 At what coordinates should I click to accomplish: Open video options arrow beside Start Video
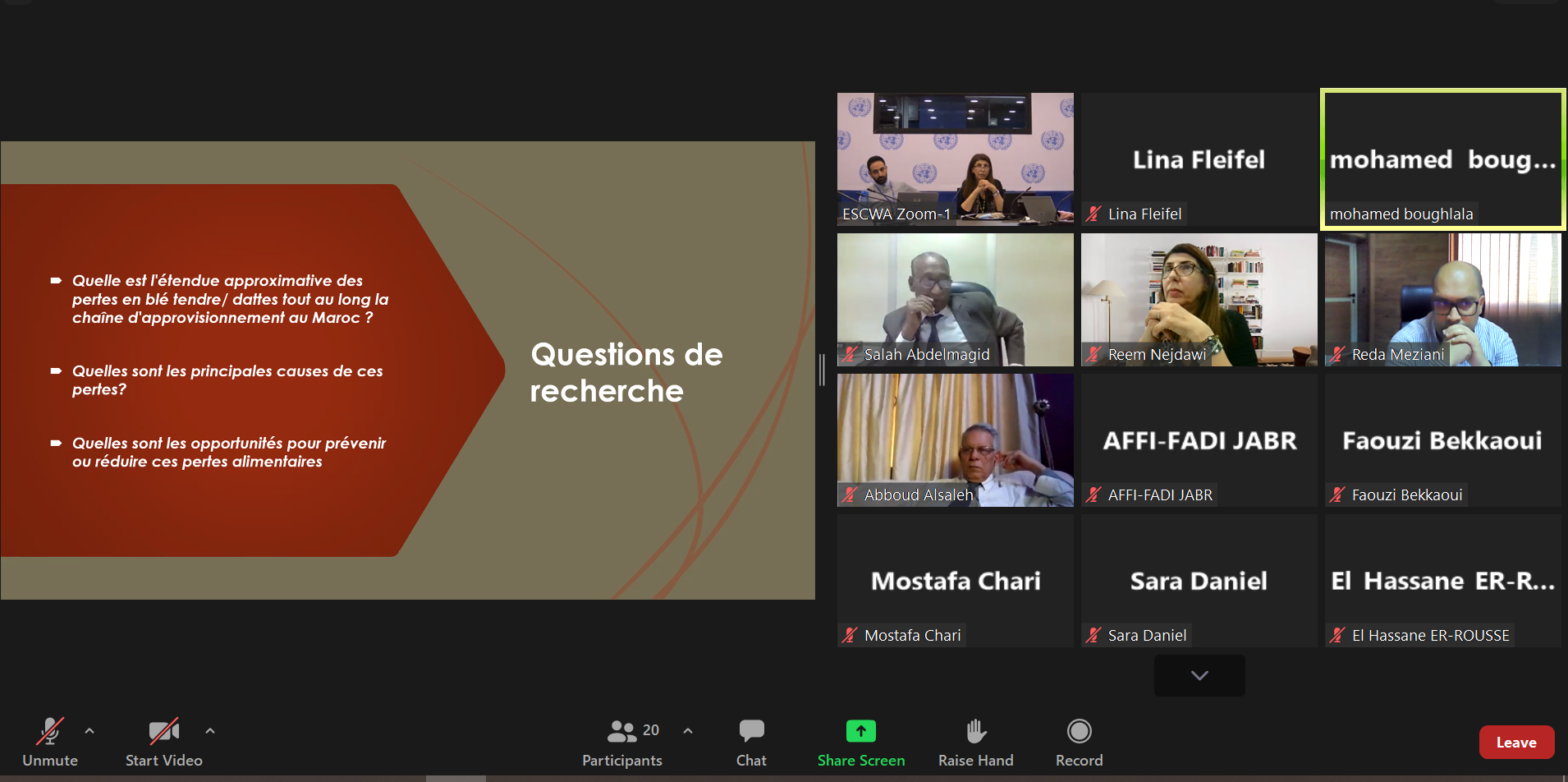pos(210,730)
